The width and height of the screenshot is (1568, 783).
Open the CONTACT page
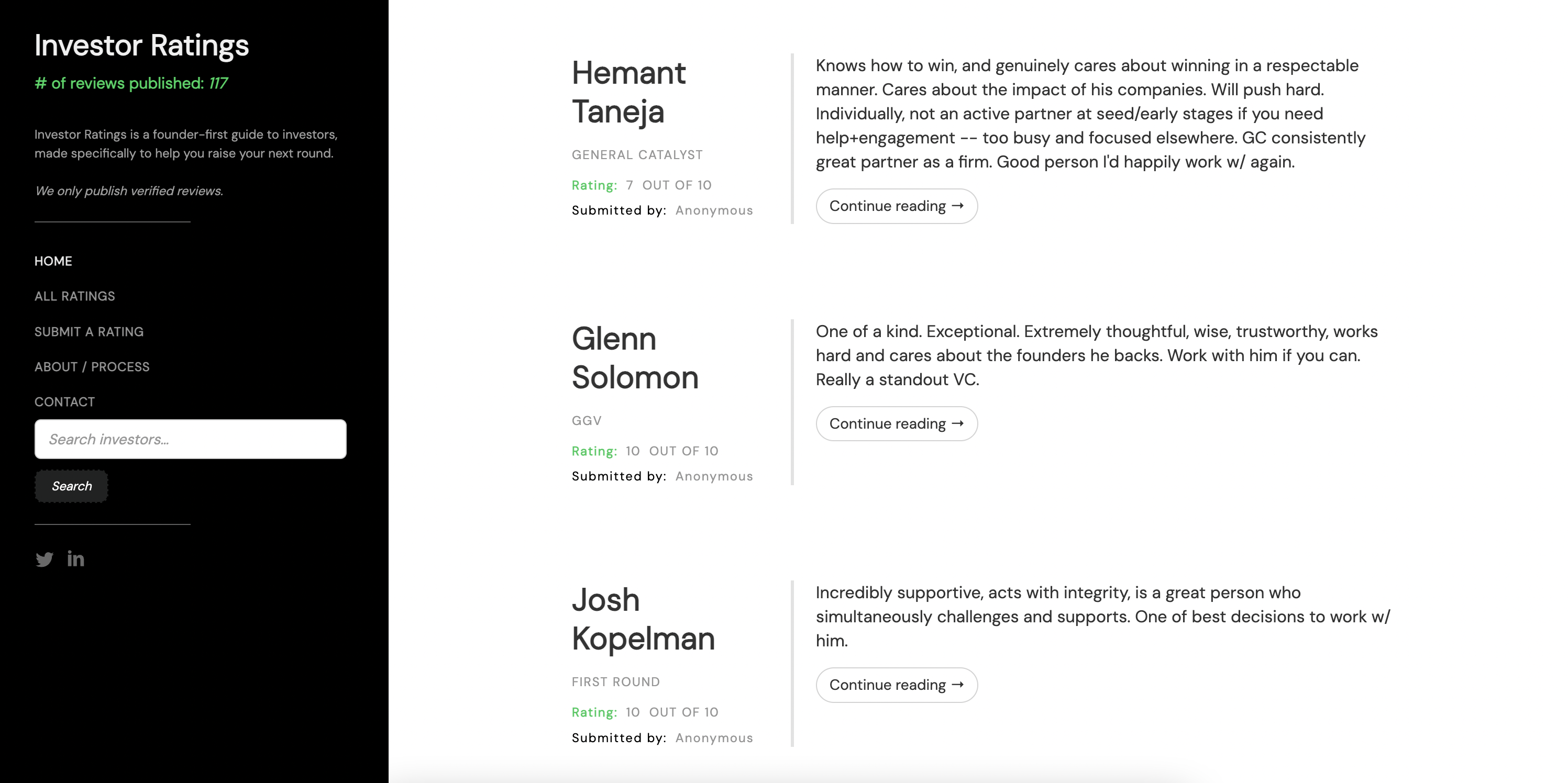pyautogui.click(x=64, y=401)
